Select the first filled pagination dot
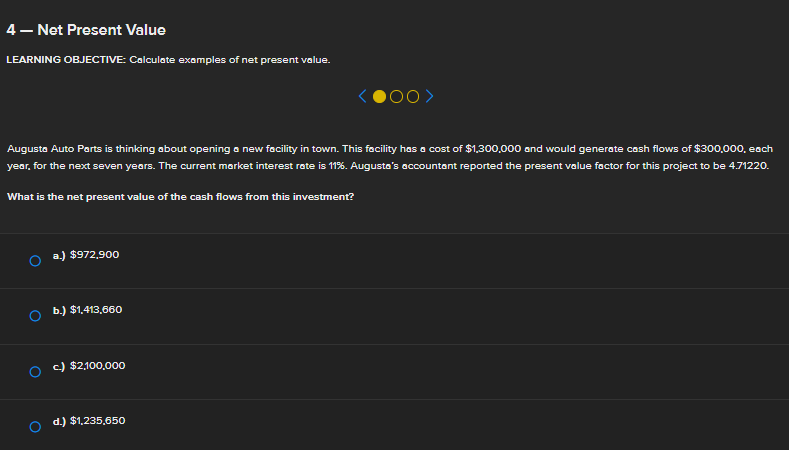The image size is (789, 450). click(379, 97)
